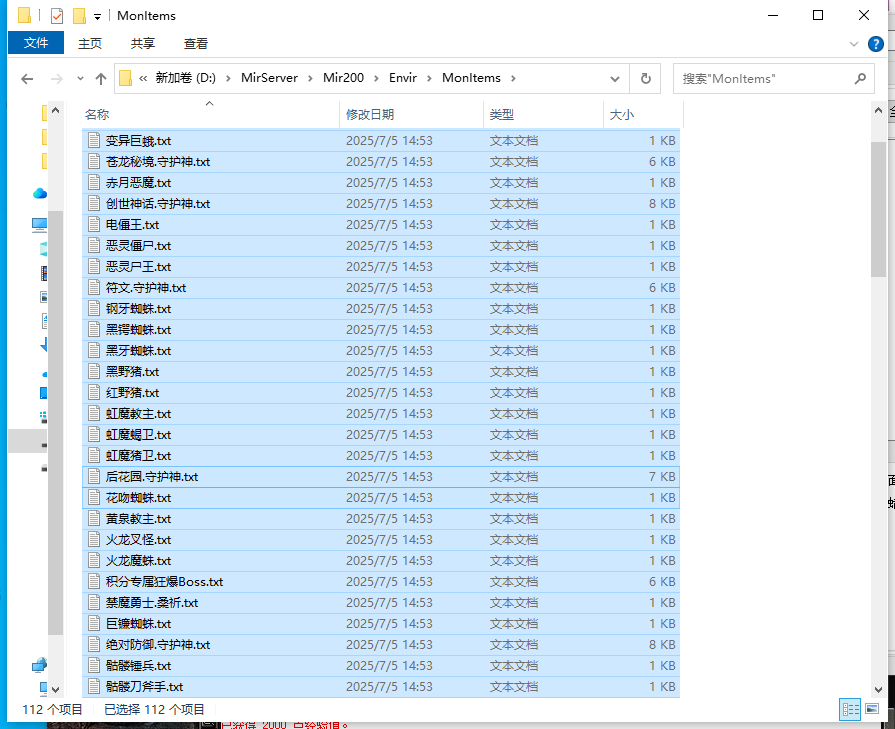
Task: Click the file icon of 电僵王.txt
Action: [94, 224]
